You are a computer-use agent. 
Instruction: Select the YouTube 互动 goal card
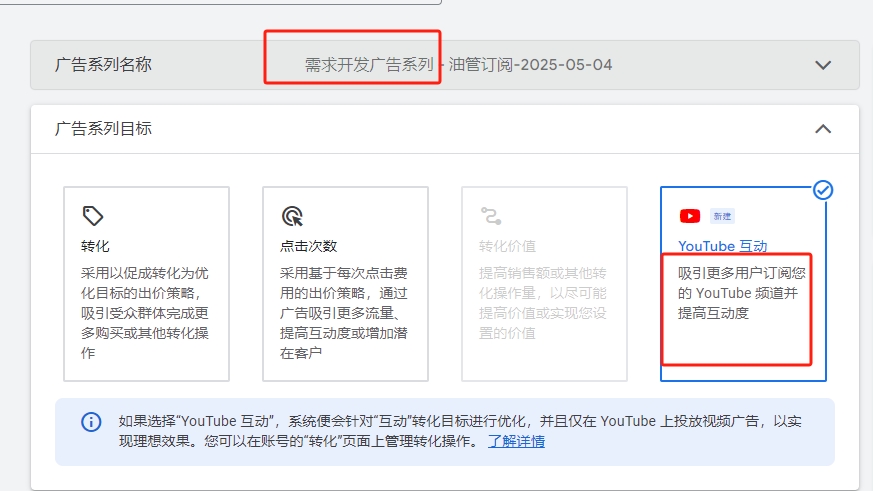[x=743, y=284]
